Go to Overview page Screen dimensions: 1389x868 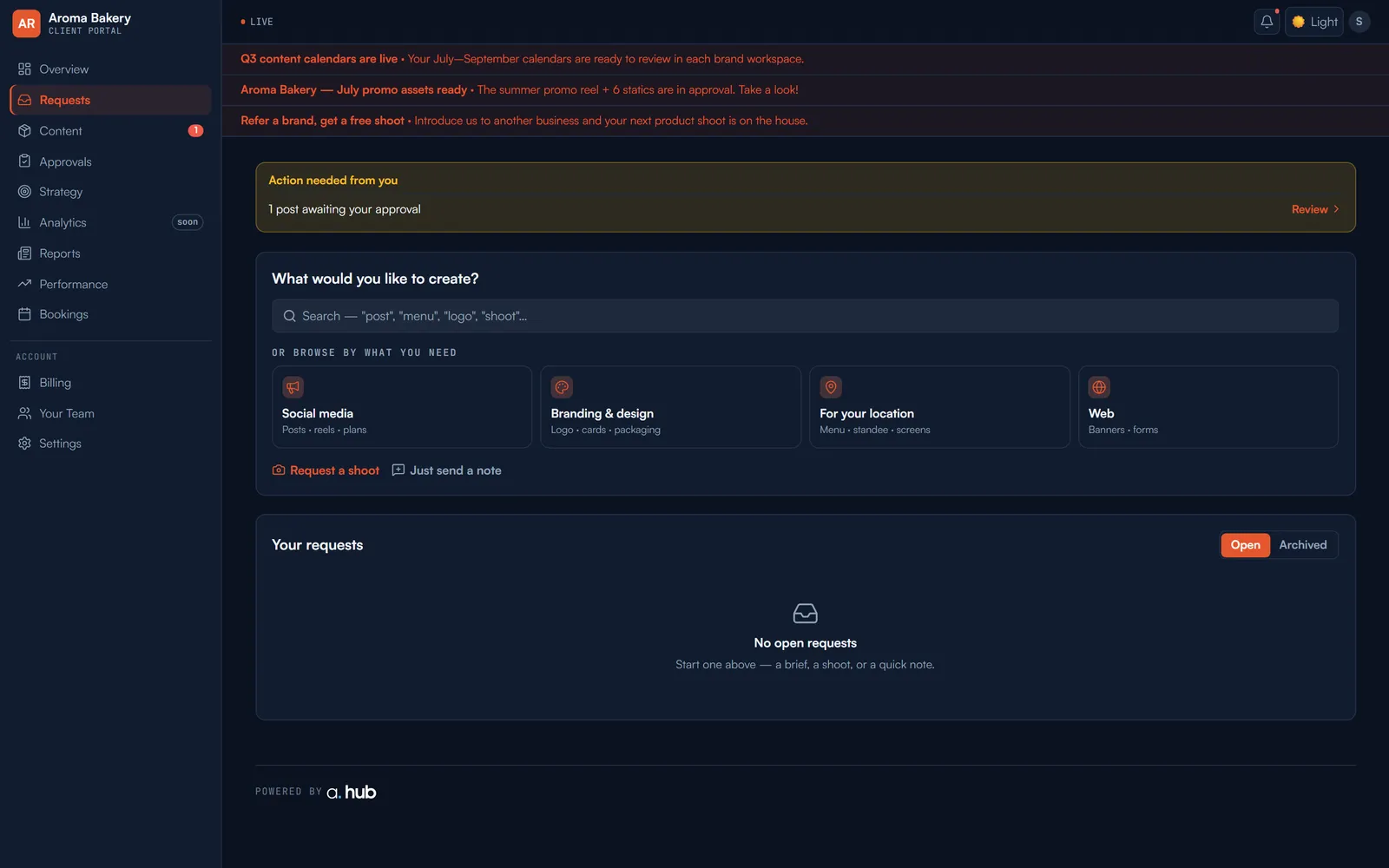coord(110,69)
